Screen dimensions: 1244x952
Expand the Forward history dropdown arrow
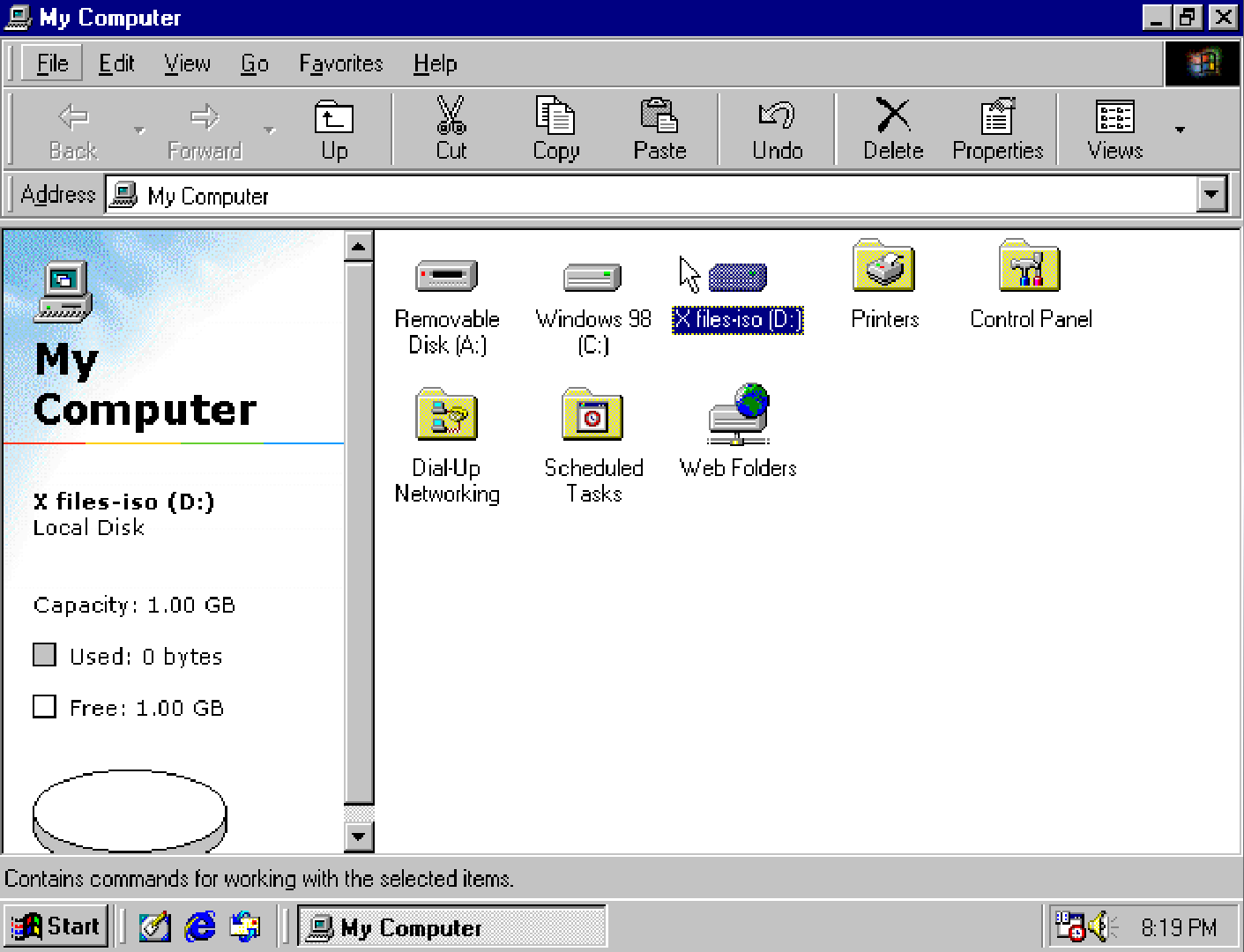click(x=270, y=130)
